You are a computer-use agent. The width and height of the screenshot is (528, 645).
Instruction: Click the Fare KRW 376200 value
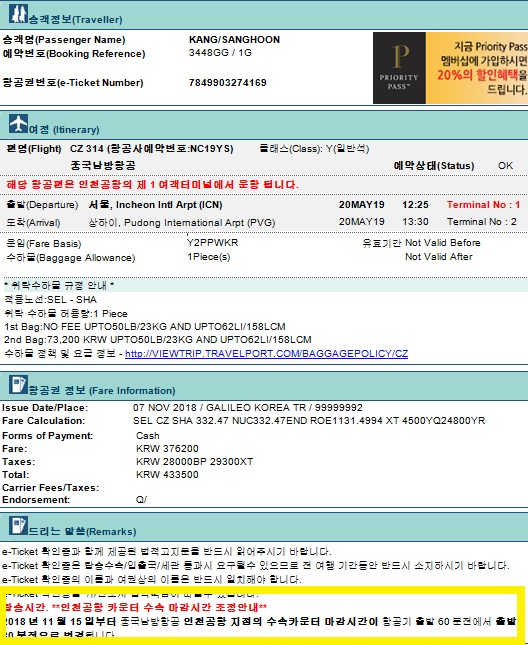coord(167,448)
